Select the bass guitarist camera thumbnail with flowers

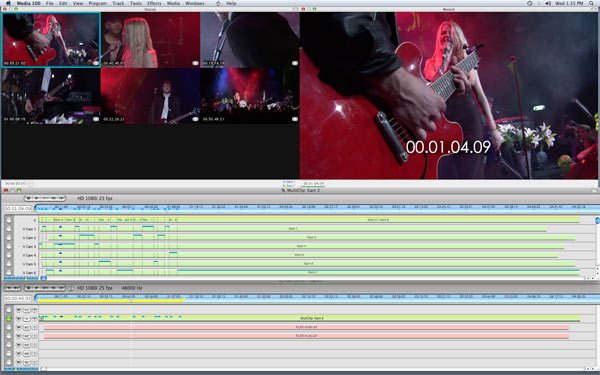[x=51, y=96]
